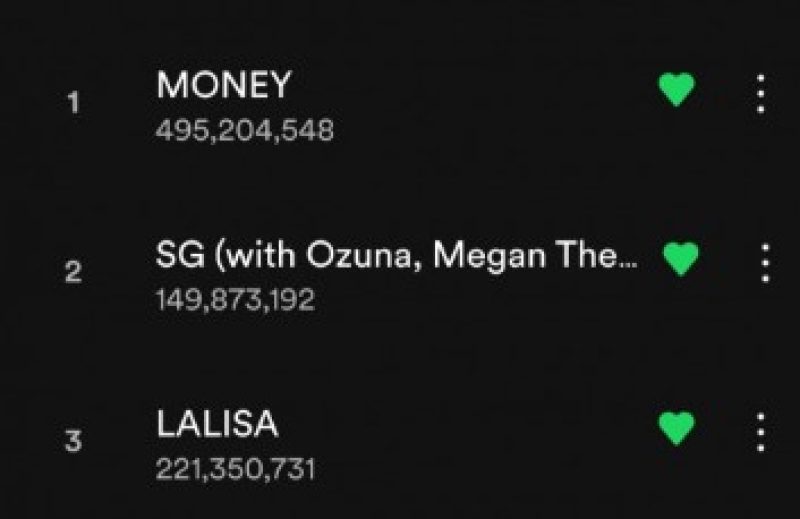
Task: Expand the kebab menu on third track
Action: click(x=760, y=432)
